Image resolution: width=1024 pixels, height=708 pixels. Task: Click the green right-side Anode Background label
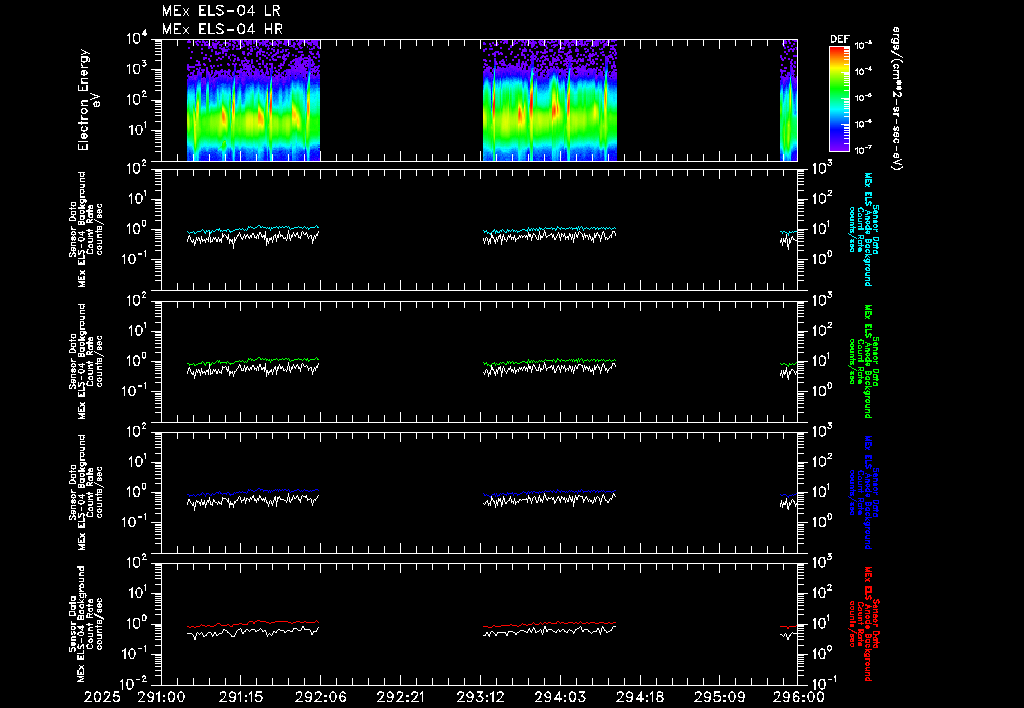pyautogui.click(x=863, y=361)
